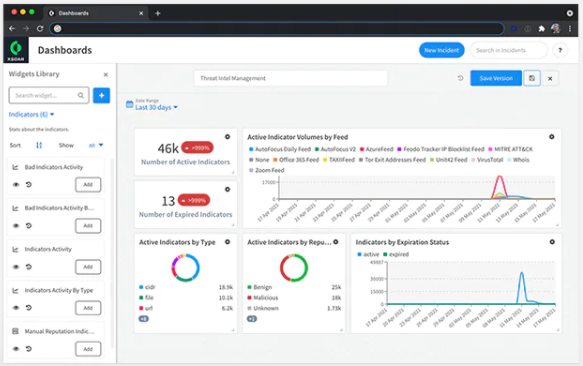Screen dimensions: 583x366
Task: Open settings gear of Indicators by Expiration Status
Action: coord(552,242)
